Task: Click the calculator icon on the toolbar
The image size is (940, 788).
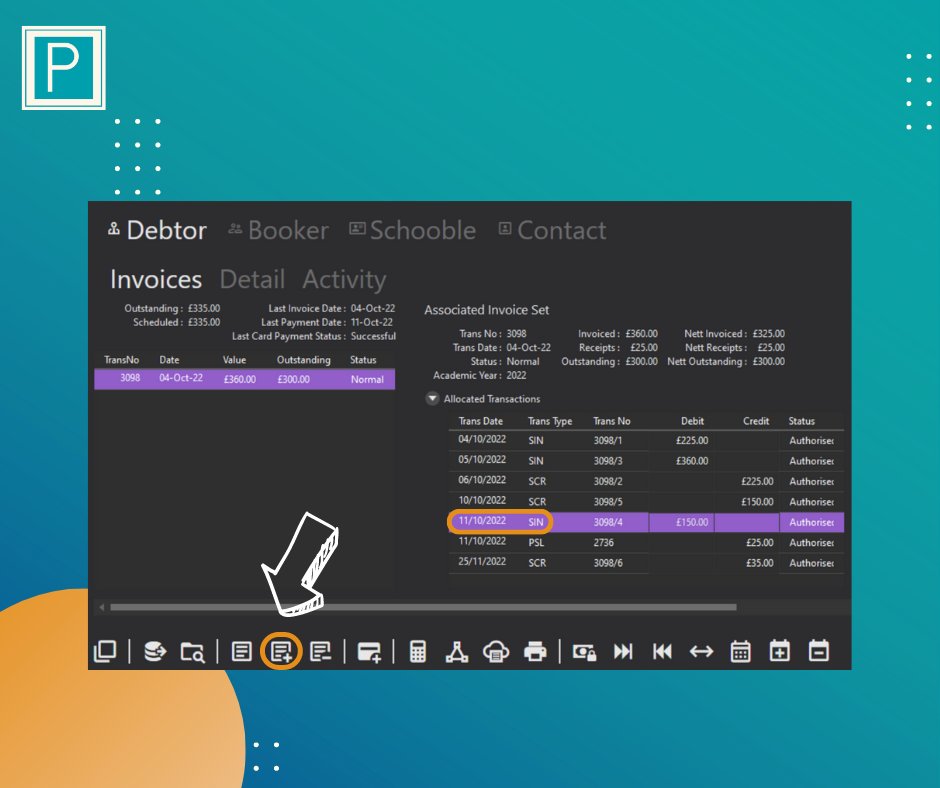Action: 417,652
